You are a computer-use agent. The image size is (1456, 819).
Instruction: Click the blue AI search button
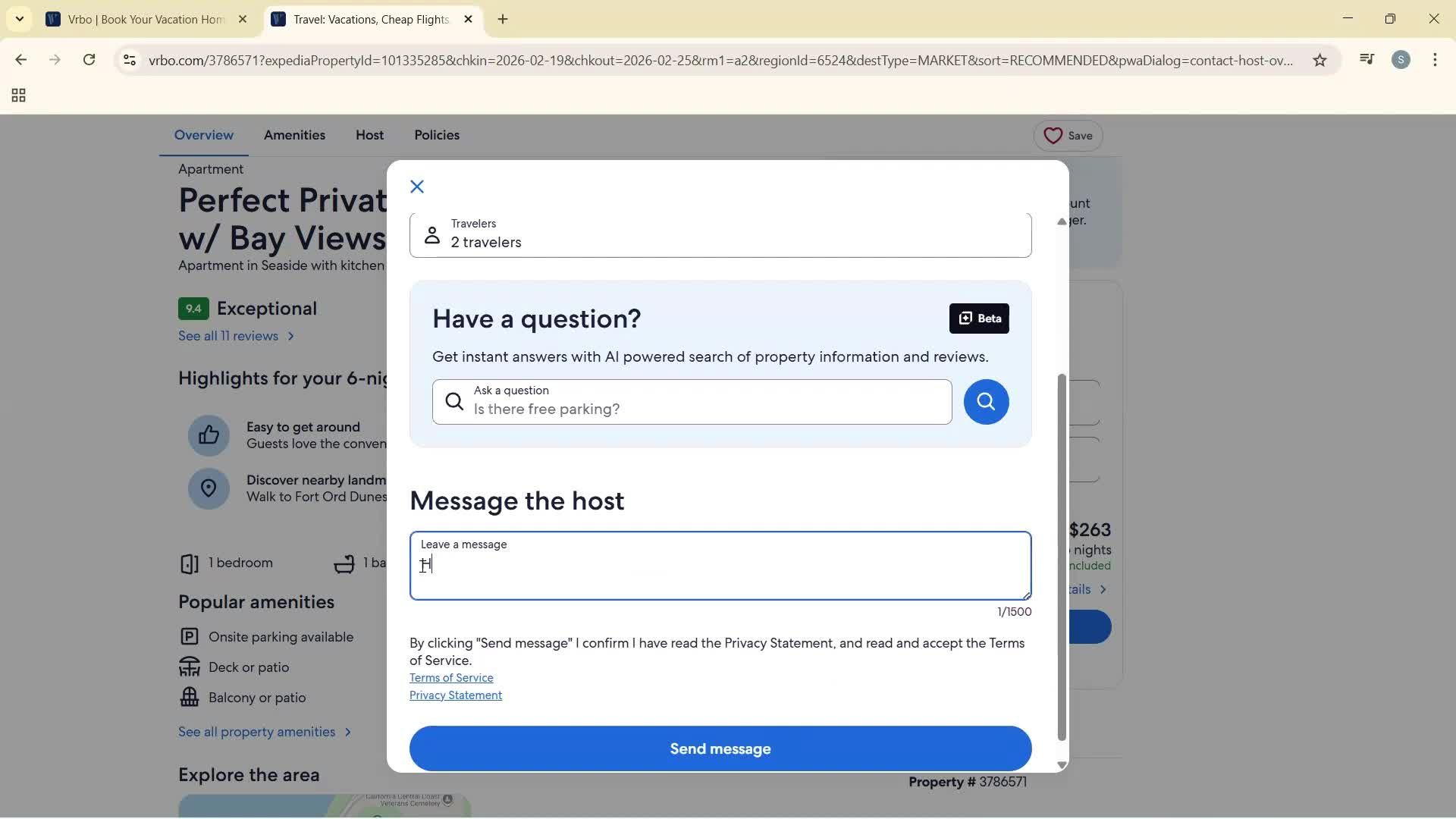[x=986, y=402]
